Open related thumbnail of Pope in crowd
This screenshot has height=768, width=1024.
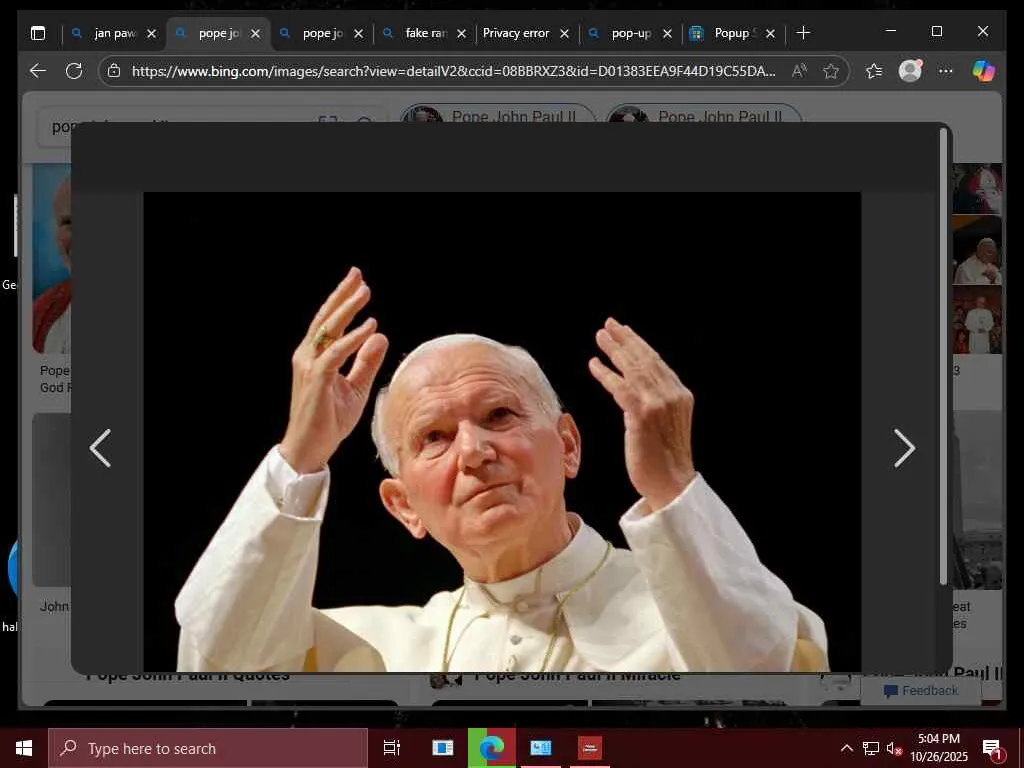coord(977,319)
